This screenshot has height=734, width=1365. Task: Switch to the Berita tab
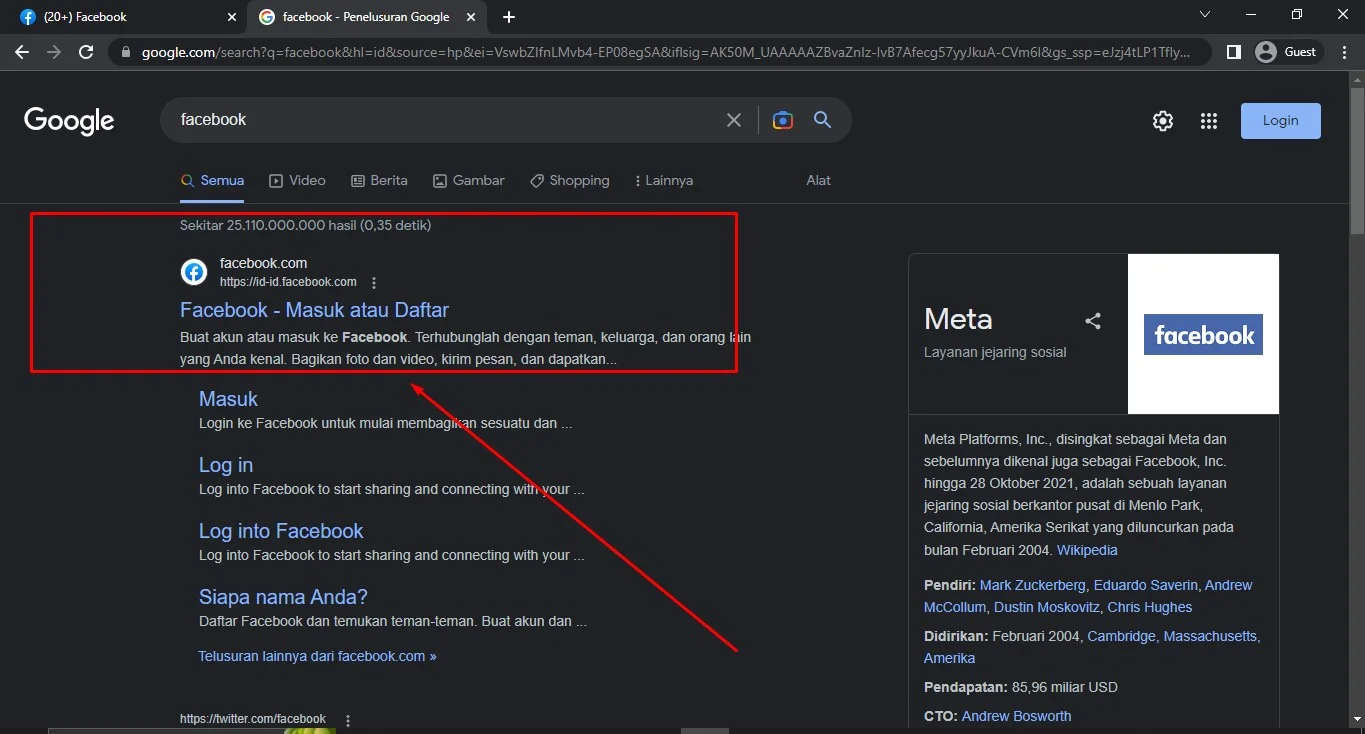(x=379, y=181)
